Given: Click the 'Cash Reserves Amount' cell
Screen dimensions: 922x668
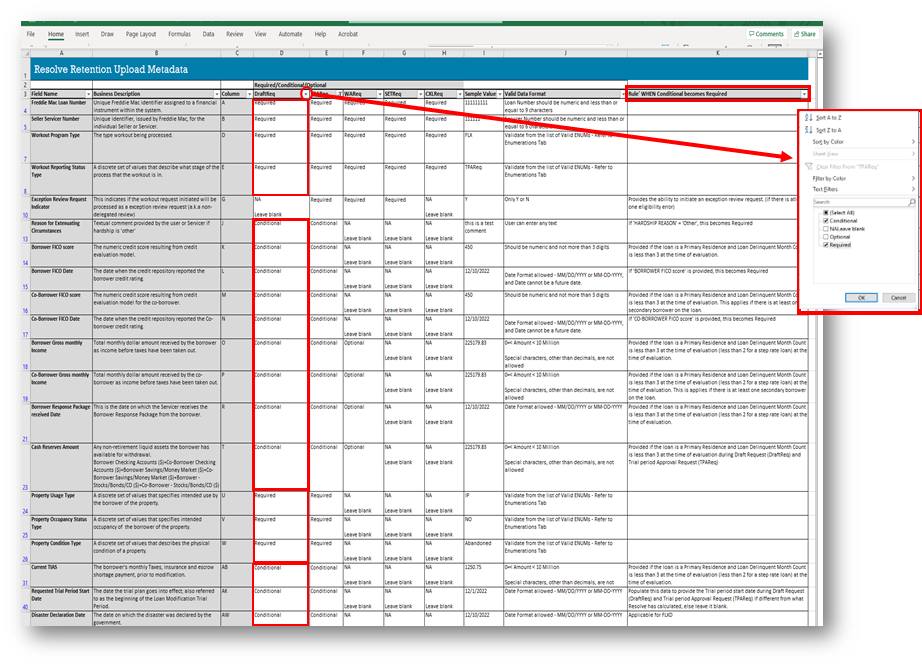Looking at the screenshot, I should pyautogui.click(x=61, y=467).
